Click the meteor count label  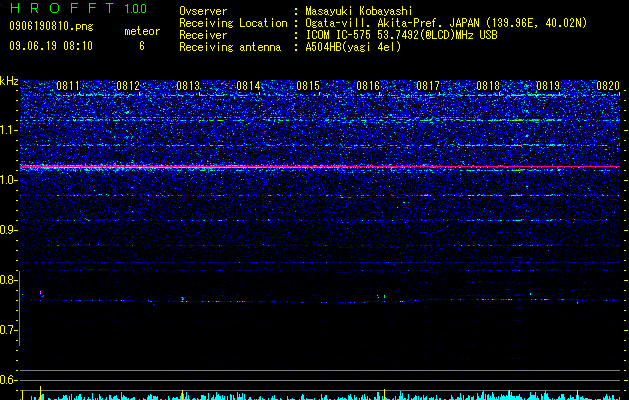click(142, 31)
